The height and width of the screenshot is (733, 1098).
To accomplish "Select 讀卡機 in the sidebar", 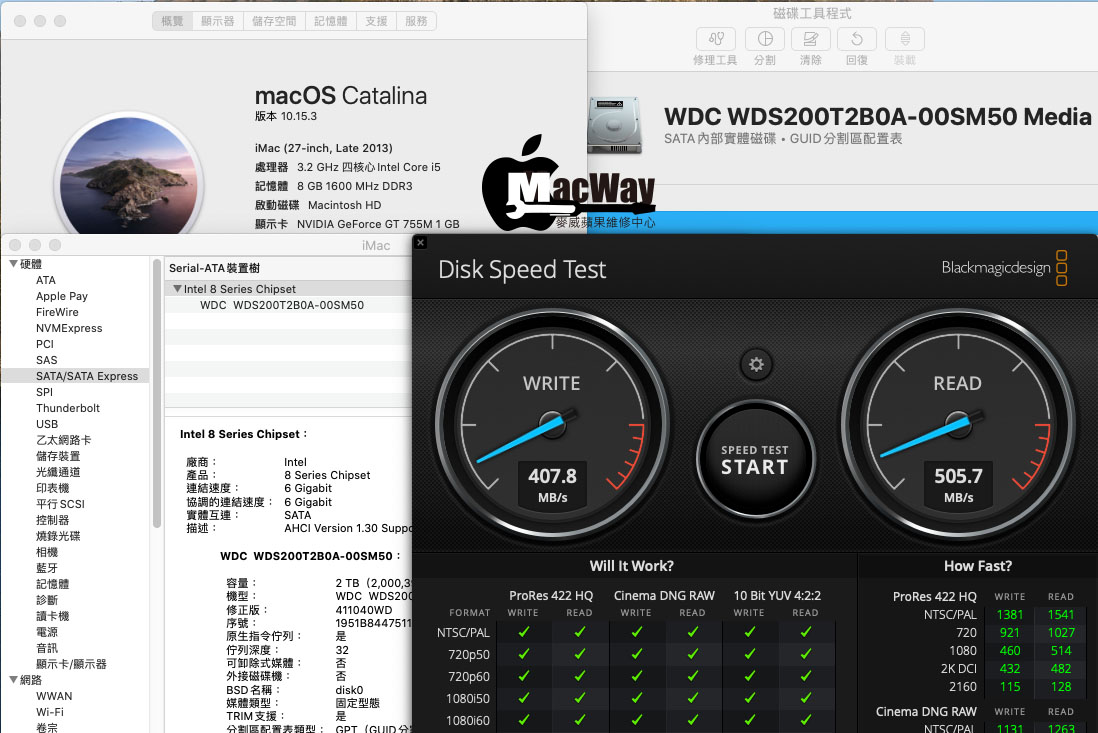I will pyautogui.click(x=53, y=616).
